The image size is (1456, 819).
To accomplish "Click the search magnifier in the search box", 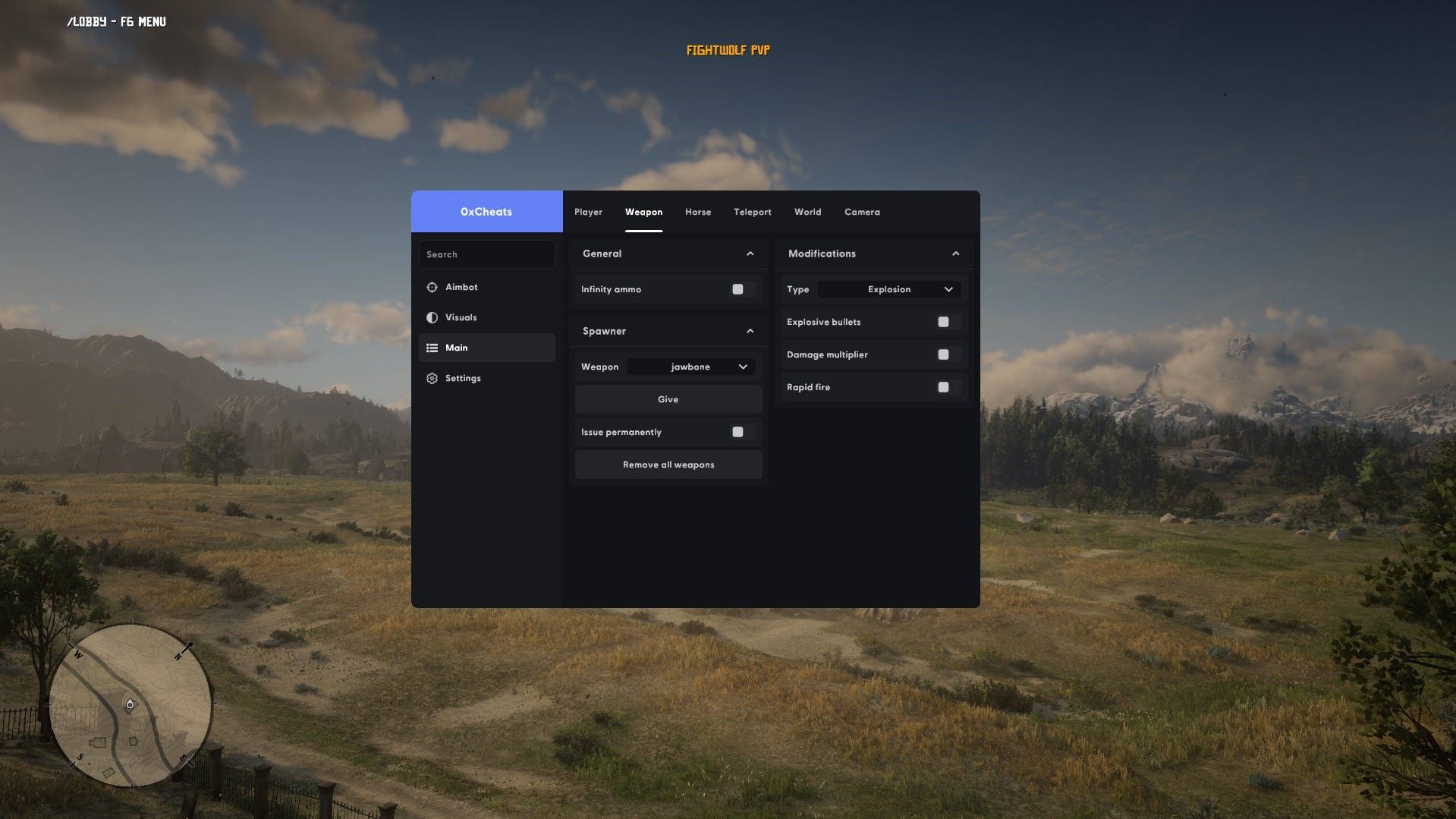I will (432, 254).
